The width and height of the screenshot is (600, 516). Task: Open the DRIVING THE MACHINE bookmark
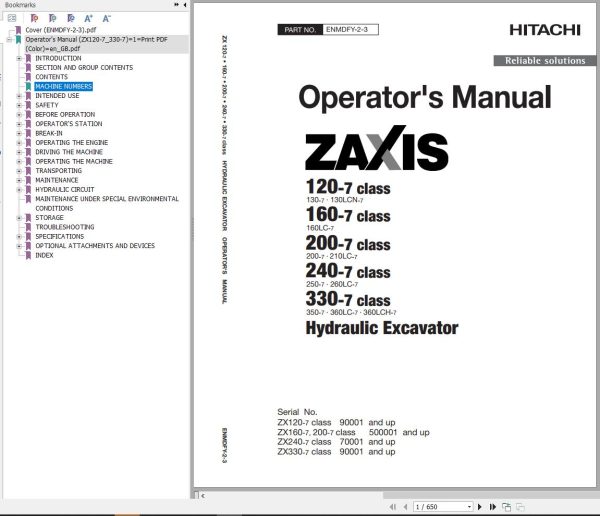tap(69, 152)
